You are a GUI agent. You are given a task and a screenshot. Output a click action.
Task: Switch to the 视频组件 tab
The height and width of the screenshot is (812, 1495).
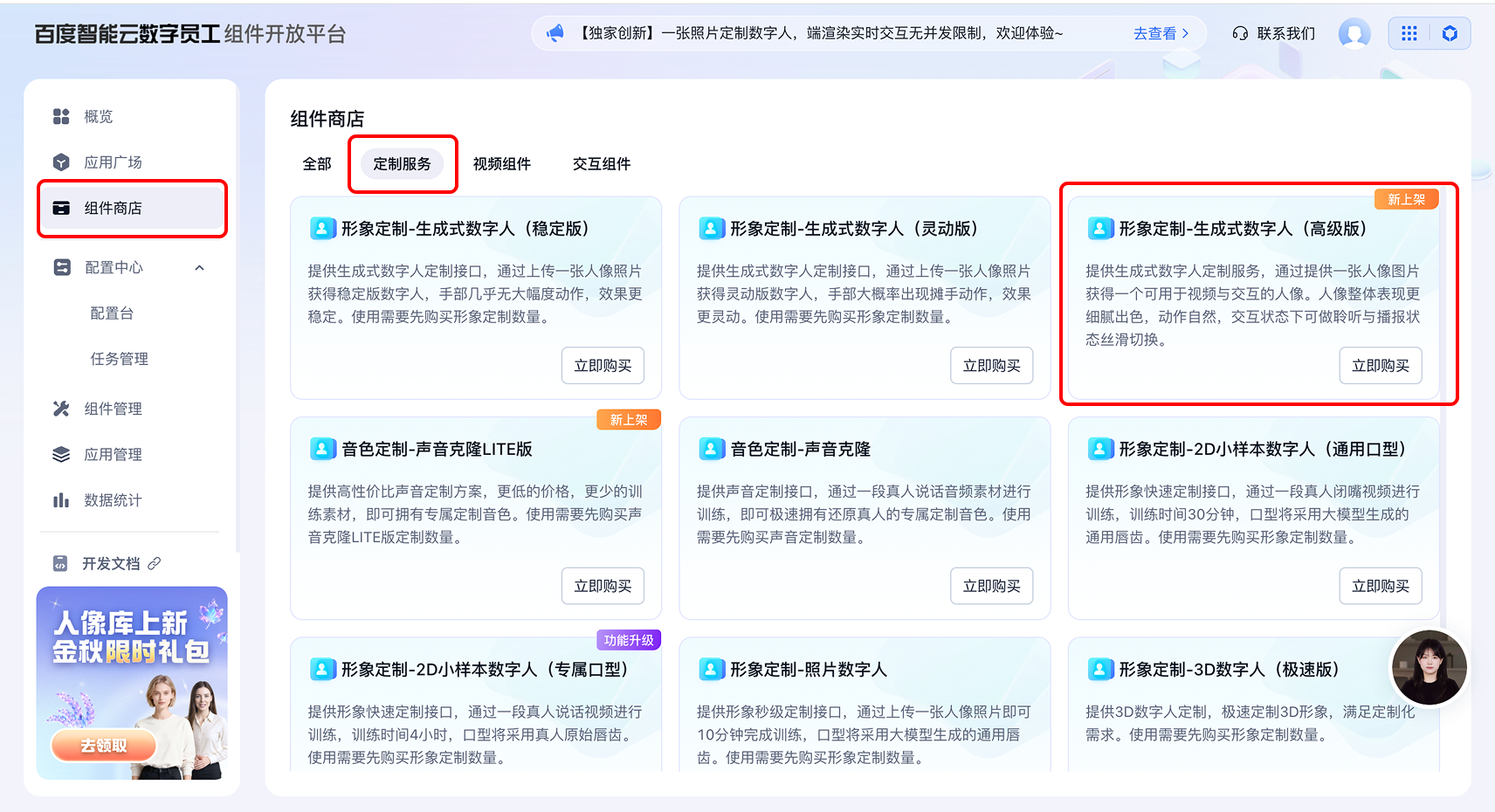[x=502, y=164]
